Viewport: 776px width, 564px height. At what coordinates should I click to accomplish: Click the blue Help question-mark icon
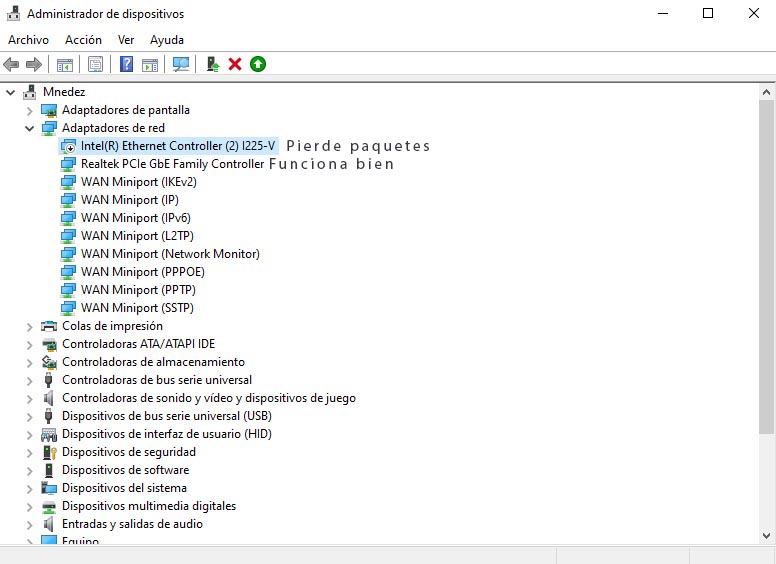tap(127, 64)
